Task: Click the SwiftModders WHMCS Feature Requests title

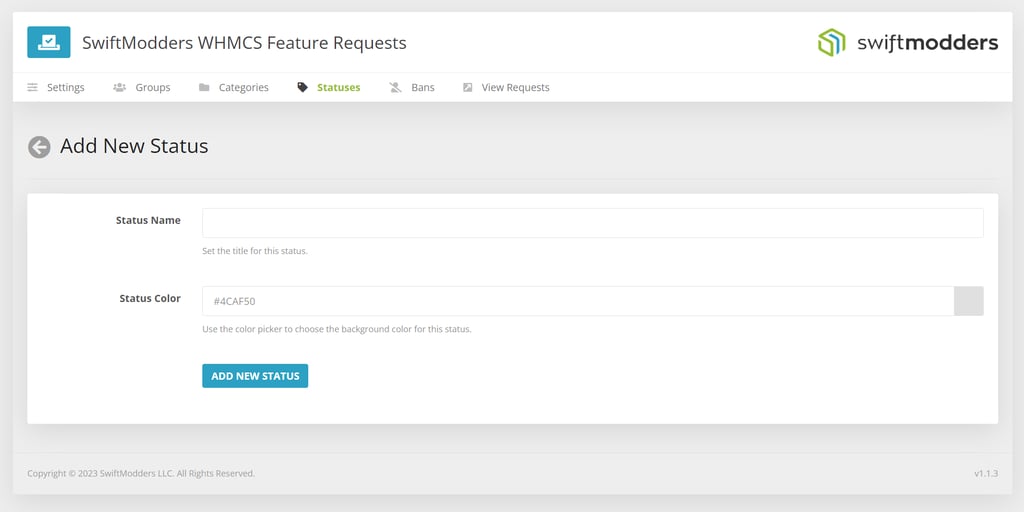Action: 244,43
